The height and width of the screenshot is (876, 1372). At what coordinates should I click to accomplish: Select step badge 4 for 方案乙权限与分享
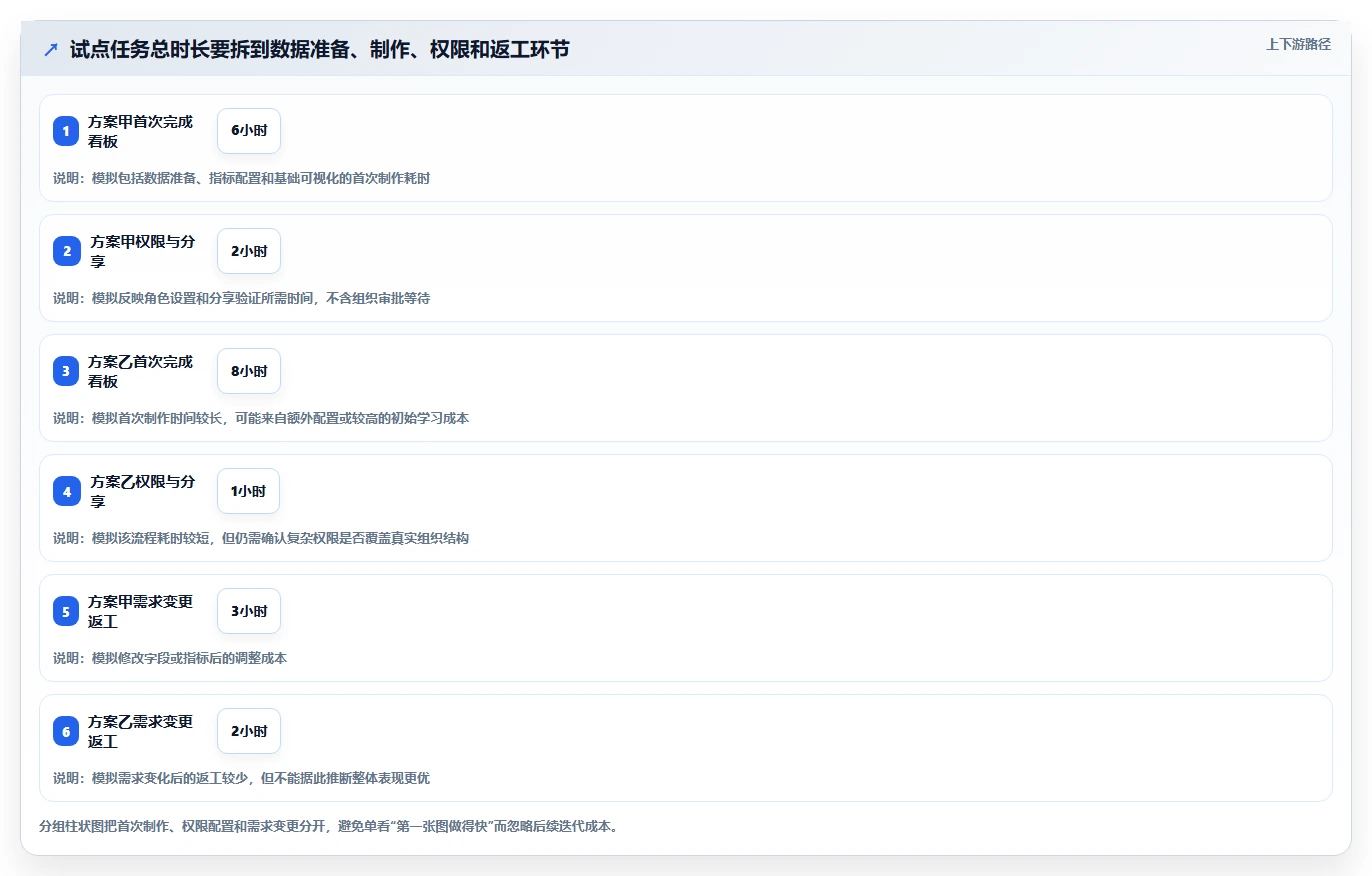click(67, 491)
